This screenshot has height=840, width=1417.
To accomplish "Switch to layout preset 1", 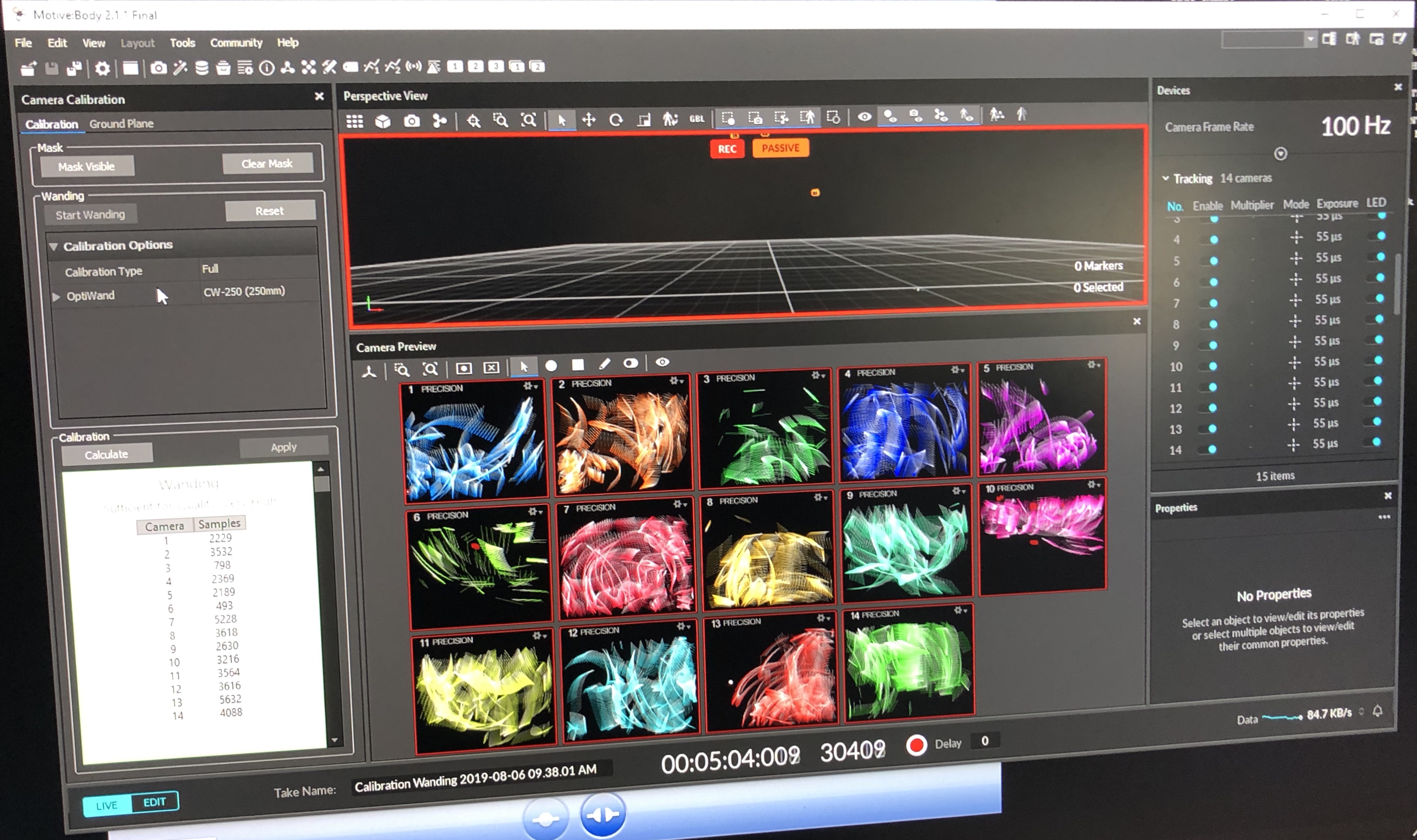I will [455, 66].
